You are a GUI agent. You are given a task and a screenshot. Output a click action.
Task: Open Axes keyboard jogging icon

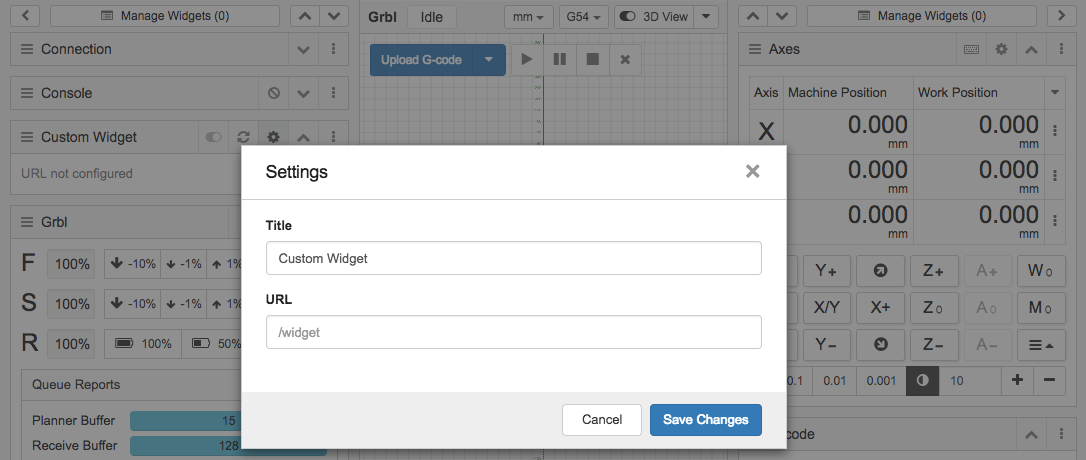tap(972, 49)
